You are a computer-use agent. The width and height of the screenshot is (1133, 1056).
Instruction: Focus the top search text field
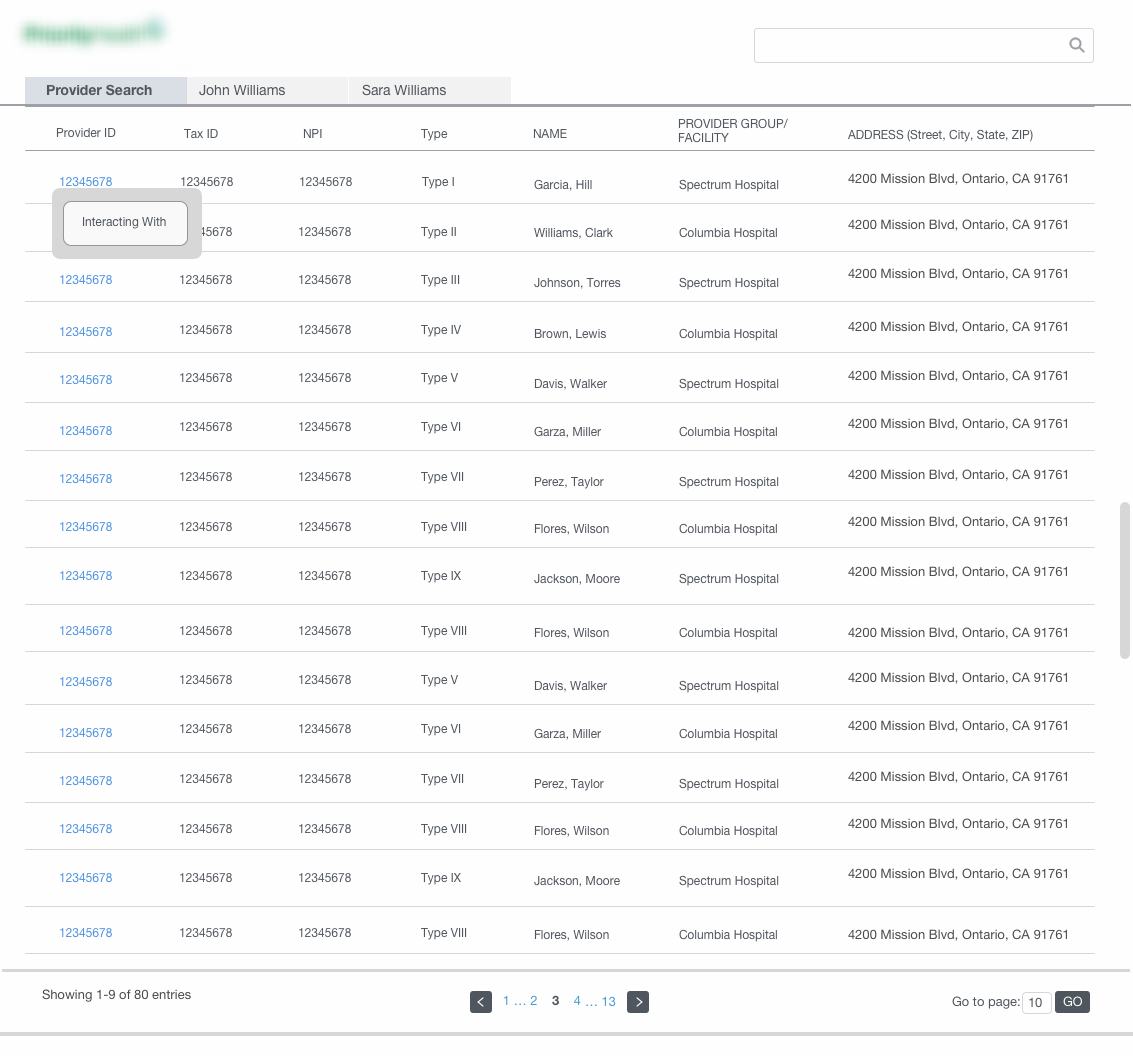[x=910, y=45]
